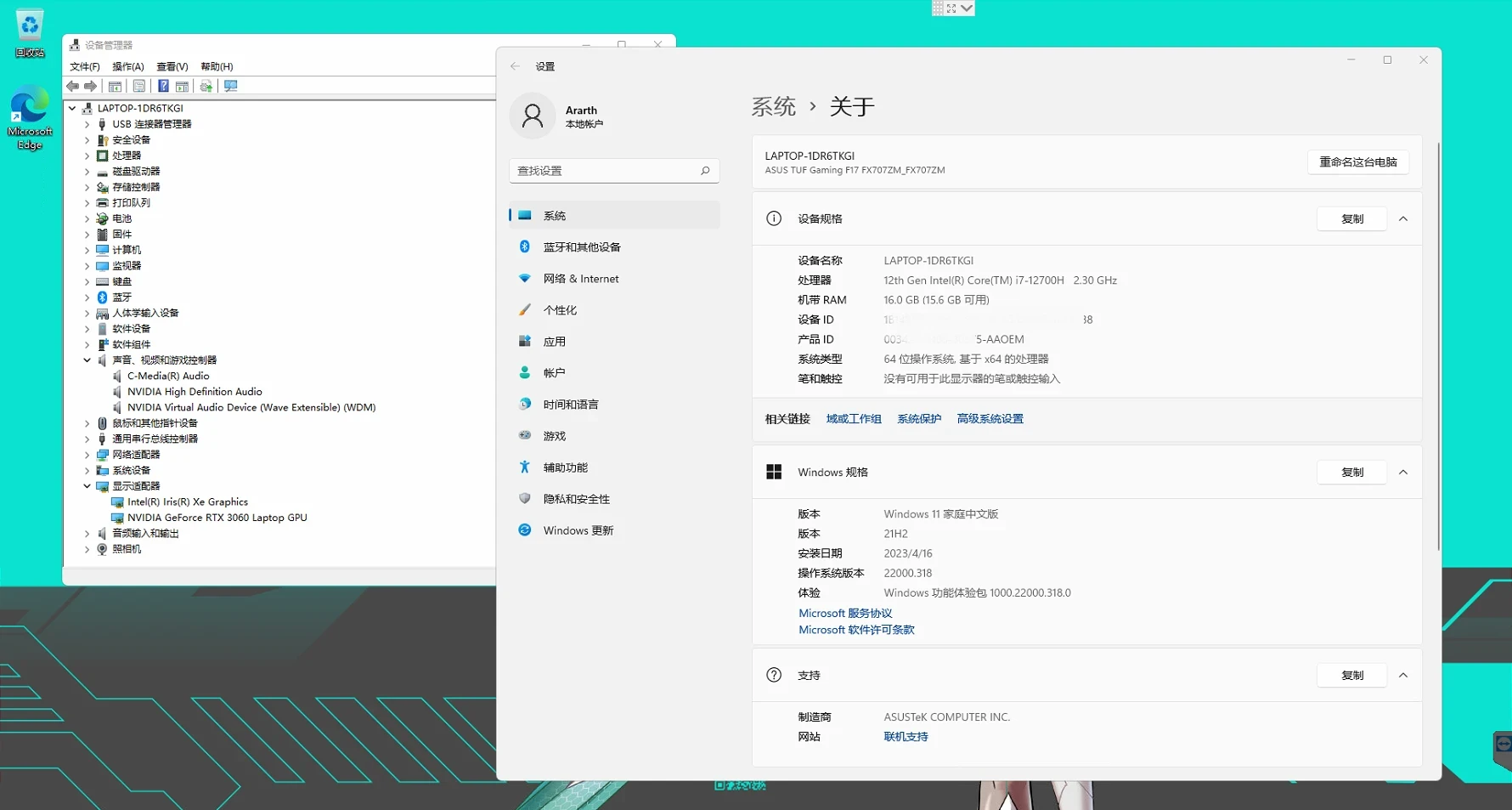Click the Update driver toolbar icon

[x=206, y=86]
